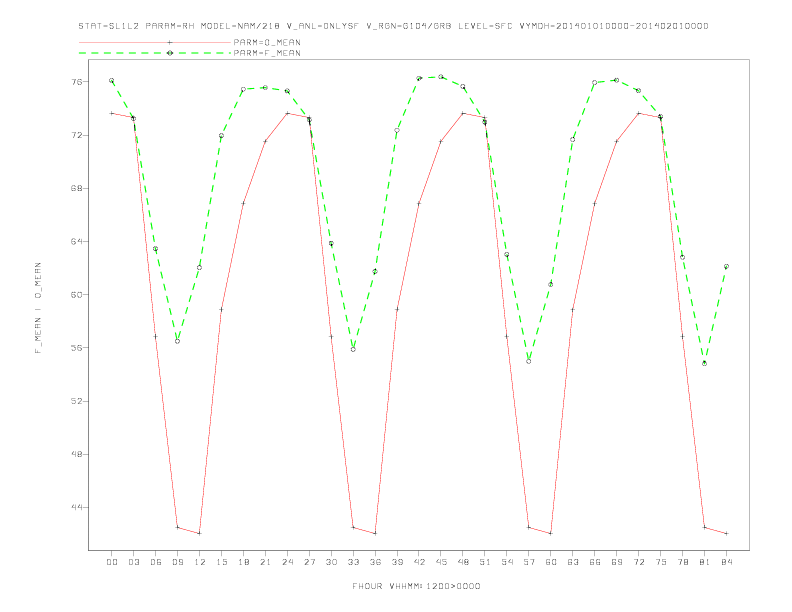The height and width of the screenshot is (612, 792).
Task: Click the vertical y-axis title F_MEAN | O_MEAN
Action: pos(38,308)
